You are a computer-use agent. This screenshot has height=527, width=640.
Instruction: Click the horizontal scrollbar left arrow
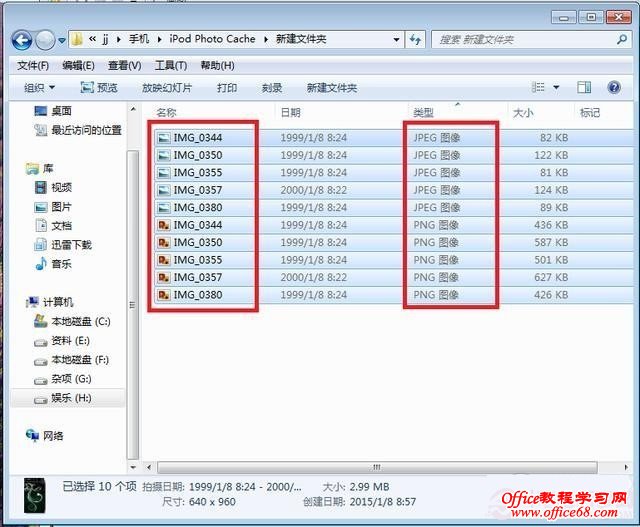pyautogui.click(x=149, y=467)
